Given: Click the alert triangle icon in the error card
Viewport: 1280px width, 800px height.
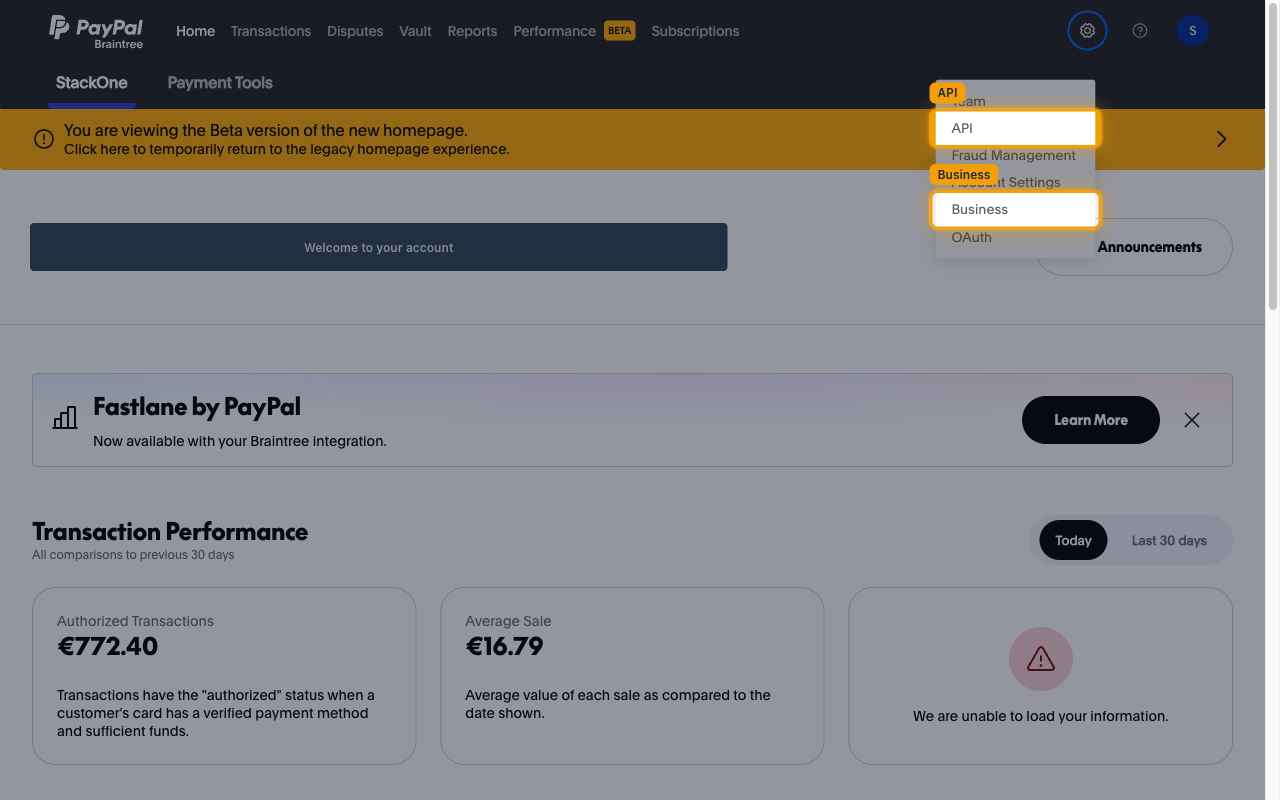Looking at the screenshot, I should tap(1041, 659).
